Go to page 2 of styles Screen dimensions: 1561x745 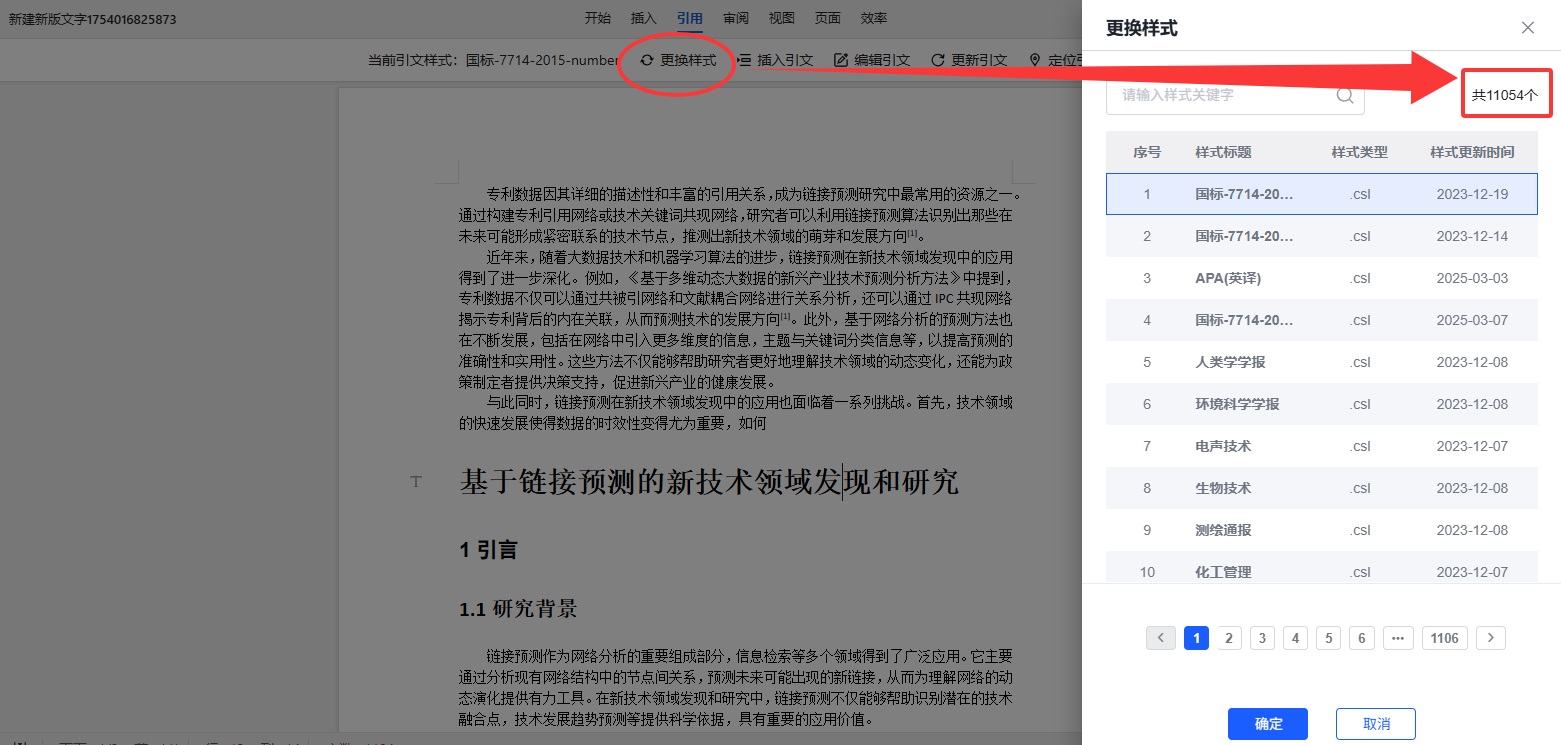click(1229, 638)
